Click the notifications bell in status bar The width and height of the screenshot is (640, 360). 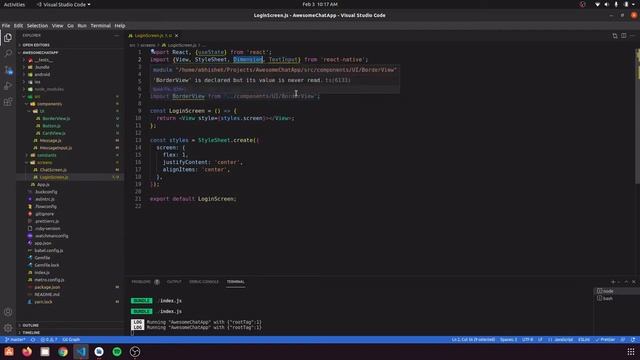click(x=633, y=340)
